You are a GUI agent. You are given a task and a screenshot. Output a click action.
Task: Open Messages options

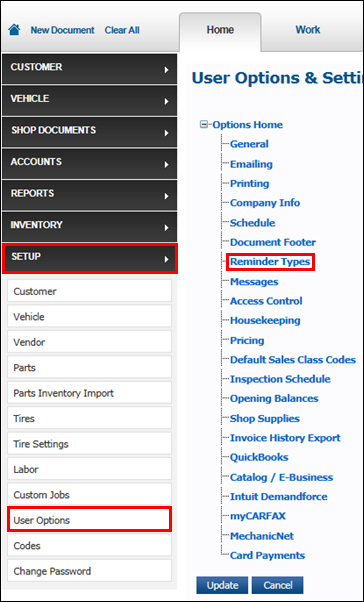coord(254,282)
